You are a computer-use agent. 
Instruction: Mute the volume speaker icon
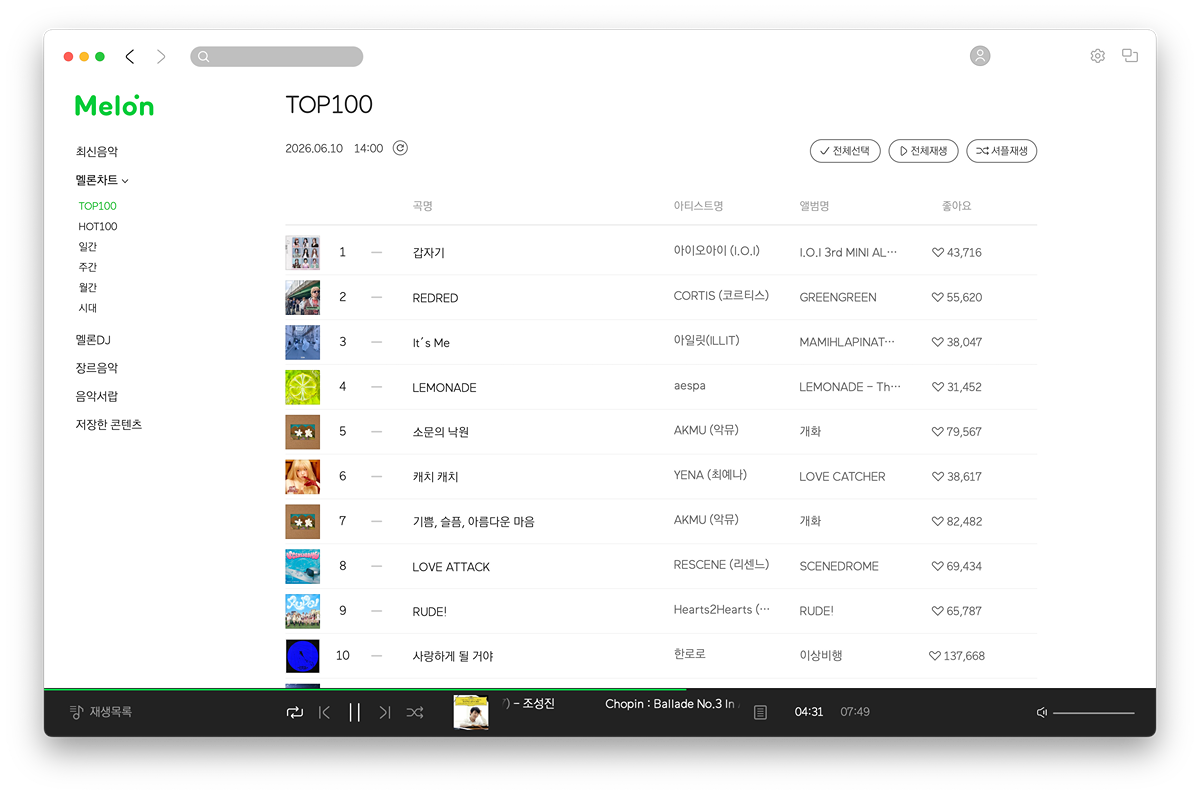(x=1042, y=712)
